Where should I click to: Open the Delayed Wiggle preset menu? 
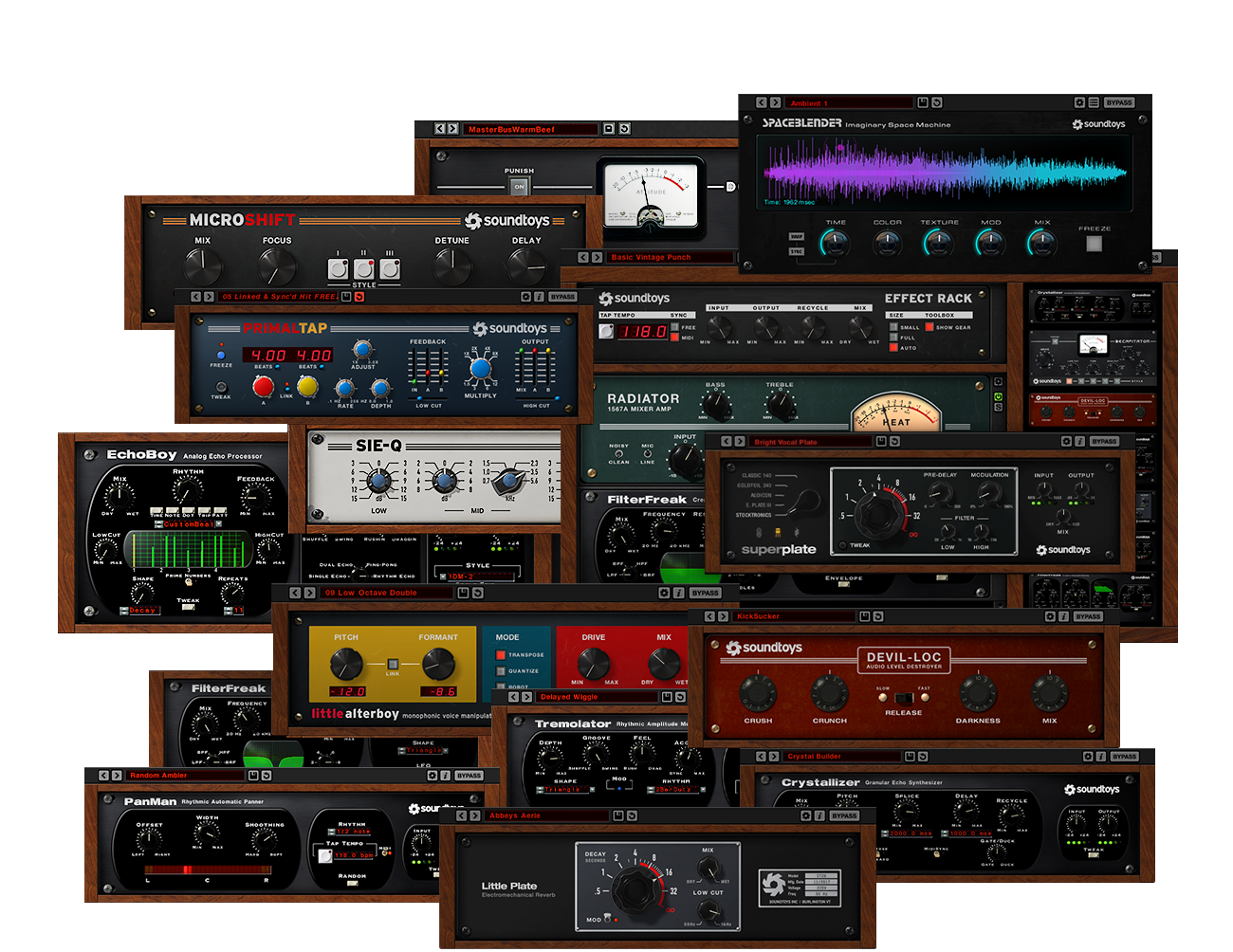tap(598, 697)
